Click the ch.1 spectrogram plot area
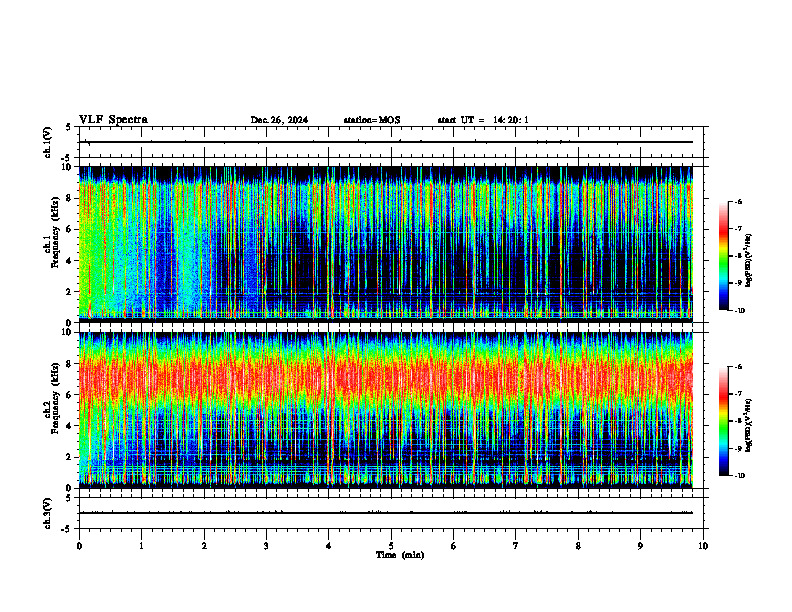 tap(386, 244)
